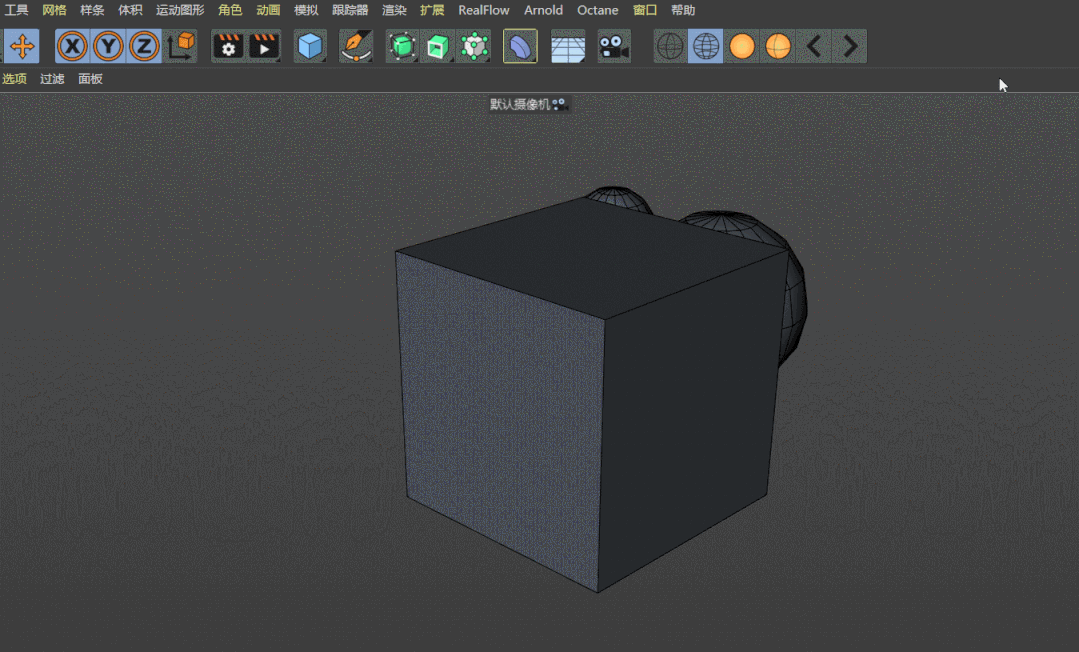Toggle the Y axis lock
The image size is (1079, 652).
pyautogui.click(x=108, y=46)
